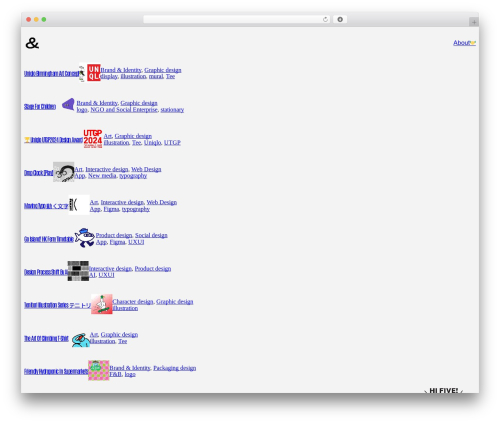Image resolution: width=500 pixels, height=423 pixels.
Task: Open the UTGP tag link
Action: click(x=172, y=142)
